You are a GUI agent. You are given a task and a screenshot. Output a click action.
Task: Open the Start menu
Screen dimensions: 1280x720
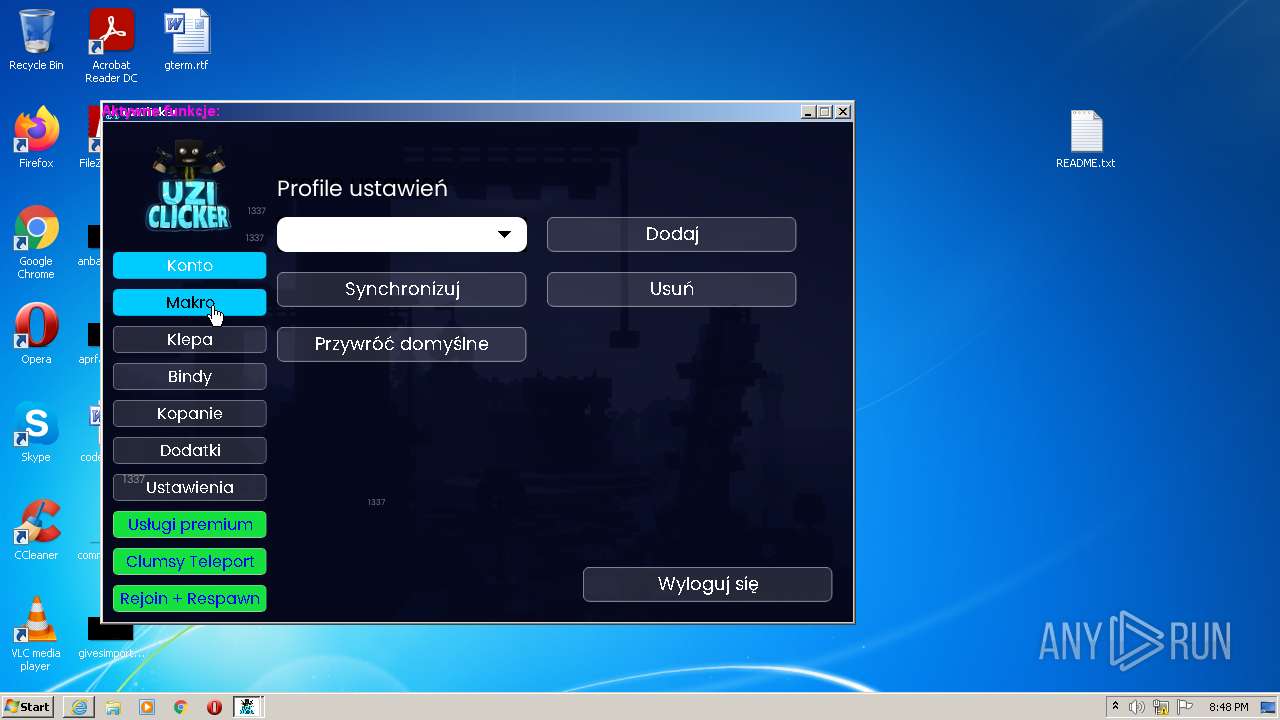point(28,706)
